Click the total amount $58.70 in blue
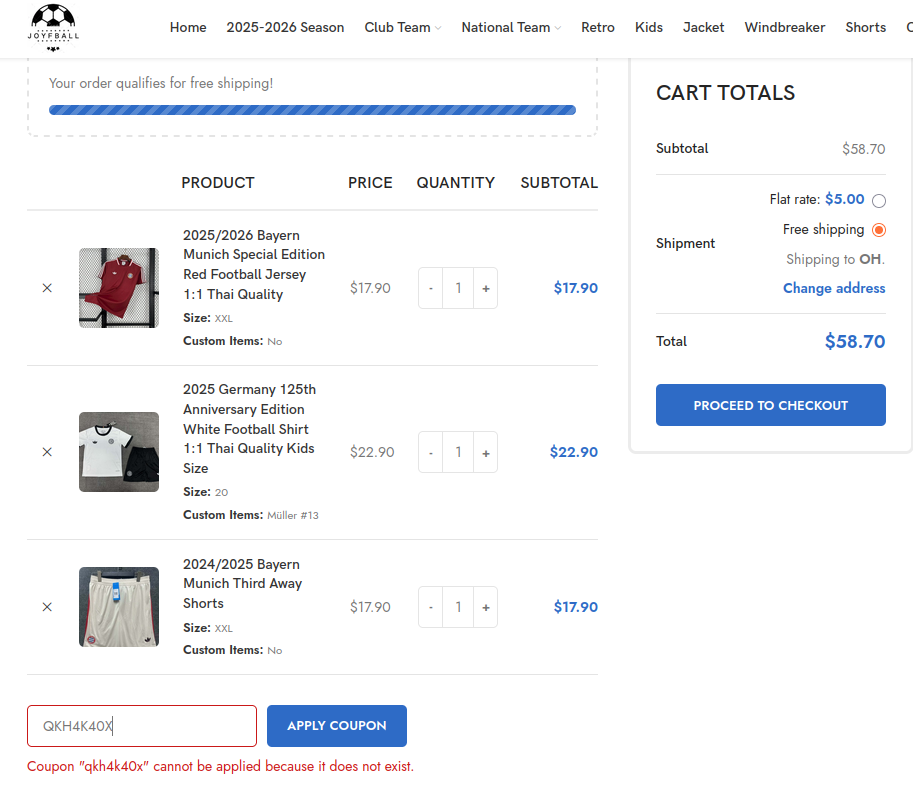Image resolution: width=913 pixels, height=787 pixels. (x=855, y=342)
